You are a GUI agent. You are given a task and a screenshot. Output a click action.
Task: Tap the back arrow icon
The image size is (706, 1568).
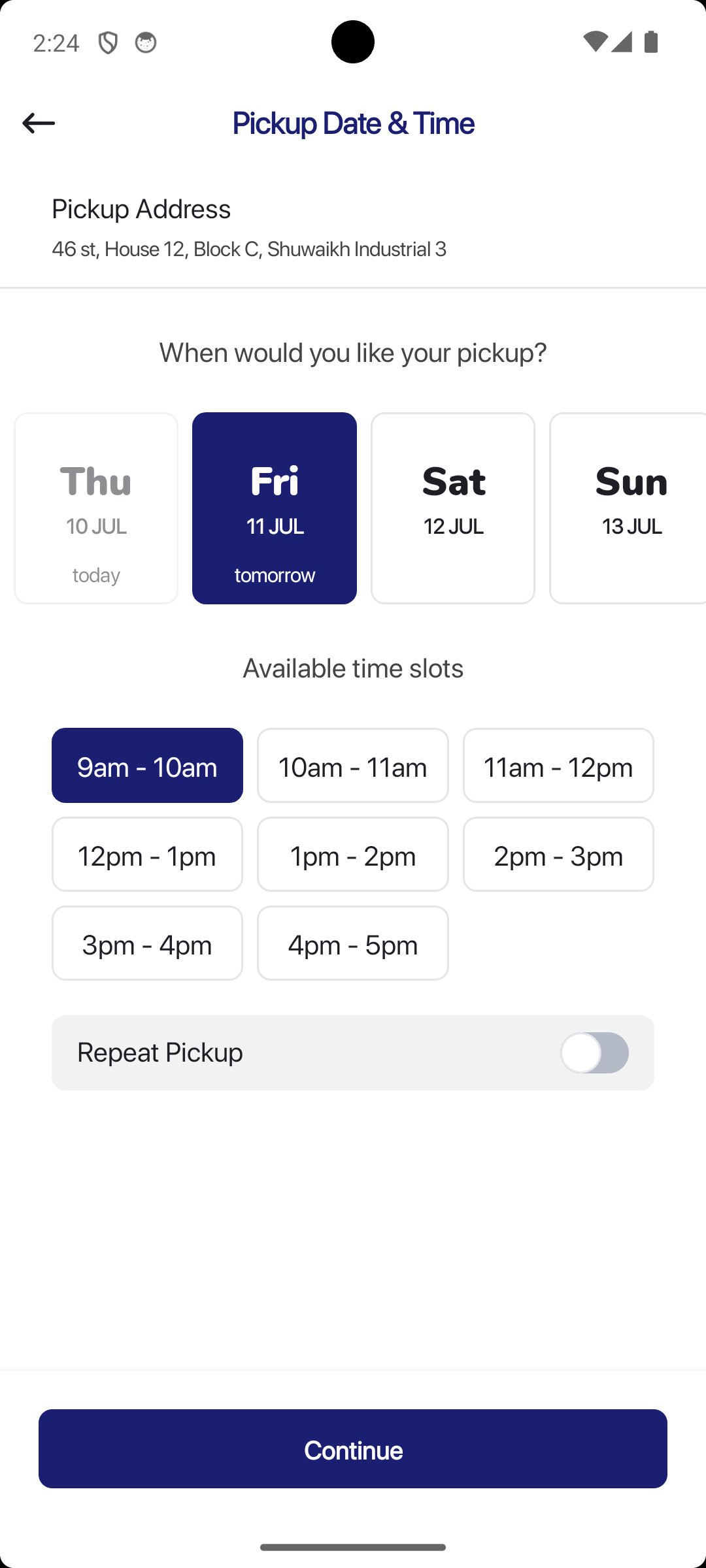[x=39, y=123]
